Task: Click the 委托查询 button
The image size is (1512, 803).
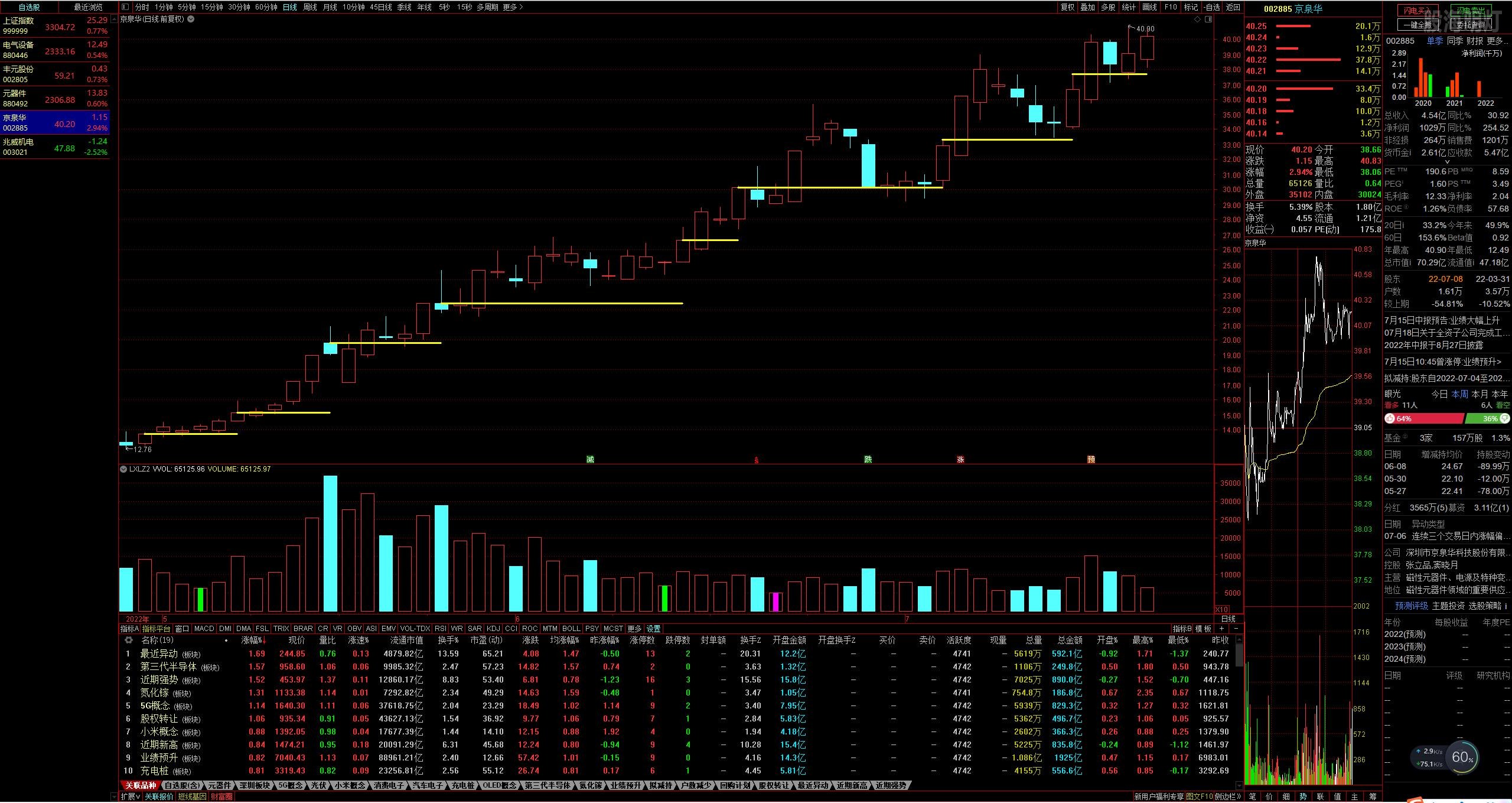Action: pyautogui.click(x=1472, y=25)
